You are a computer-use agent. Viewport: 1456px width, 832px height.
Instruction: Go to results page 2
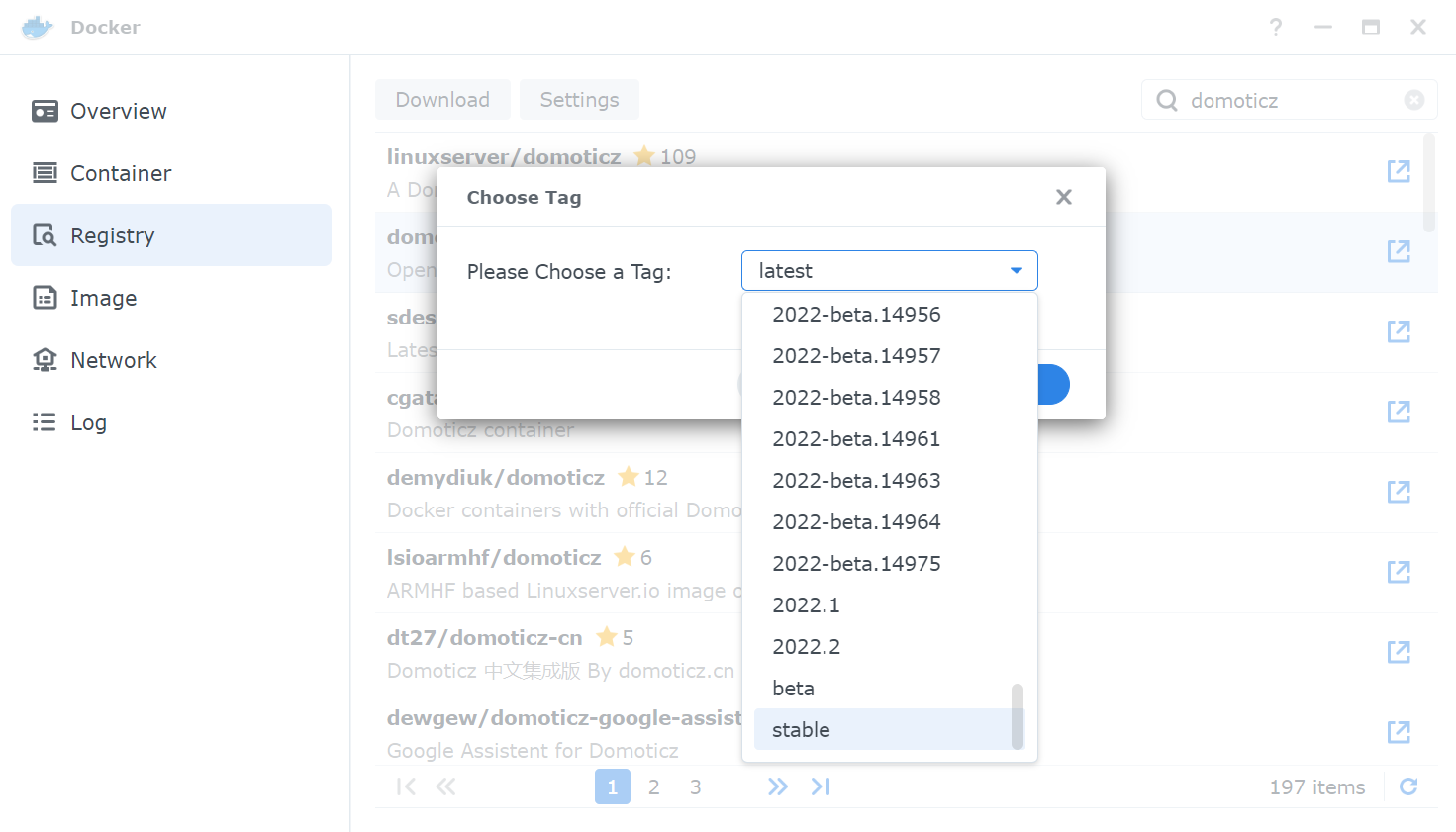(654, 787)
